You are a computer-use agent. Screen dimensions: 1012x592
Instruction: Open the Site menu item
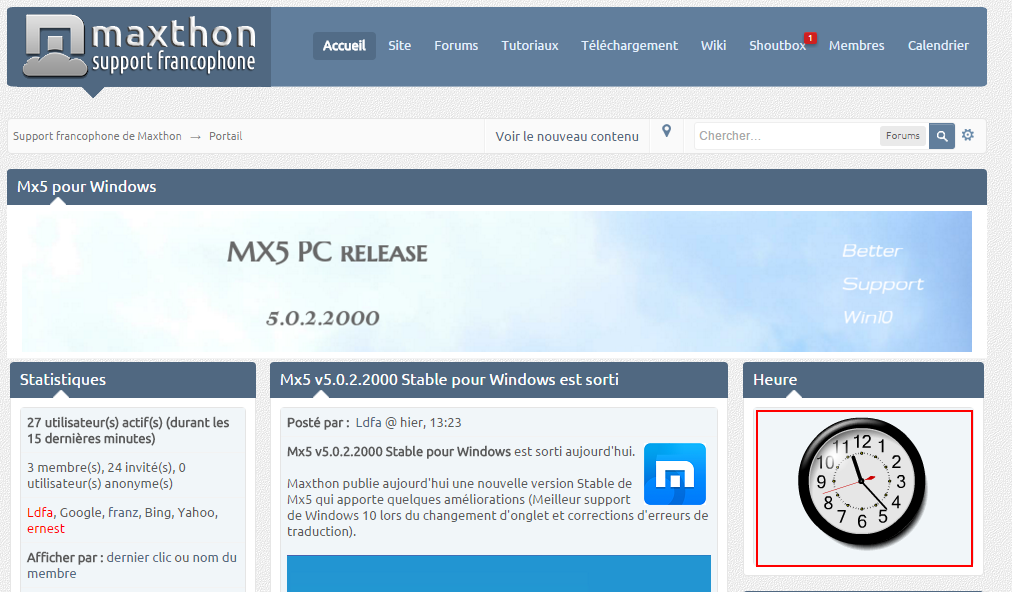tap(400, 46)
